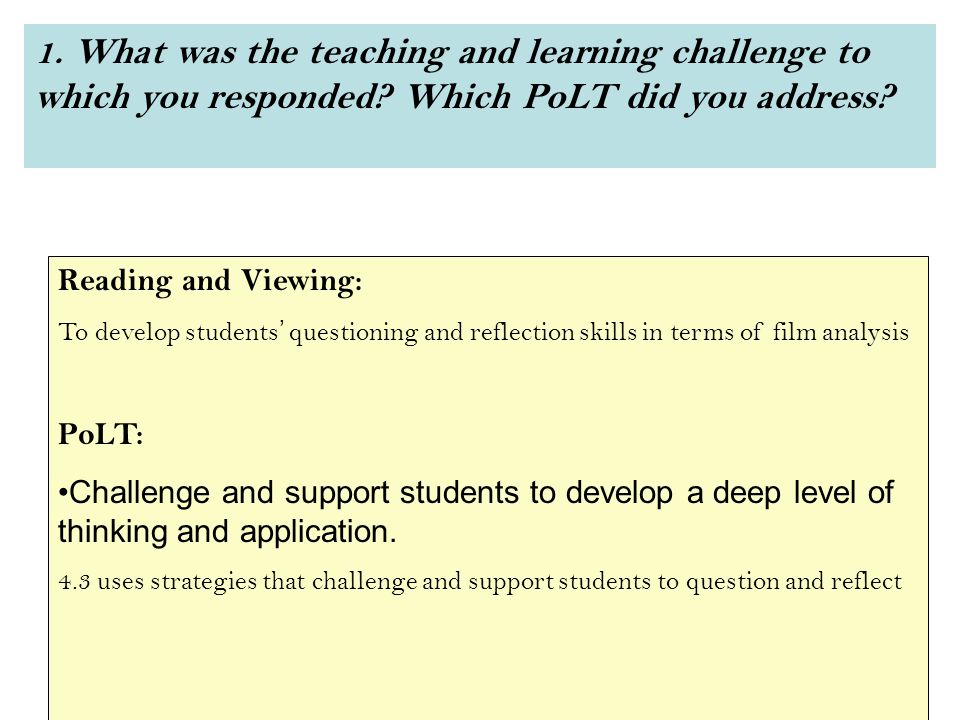Click the 'PoLT:' heading
Image resolution: width=960 pixels, height=720 pixels.
[x=100, y=435]
